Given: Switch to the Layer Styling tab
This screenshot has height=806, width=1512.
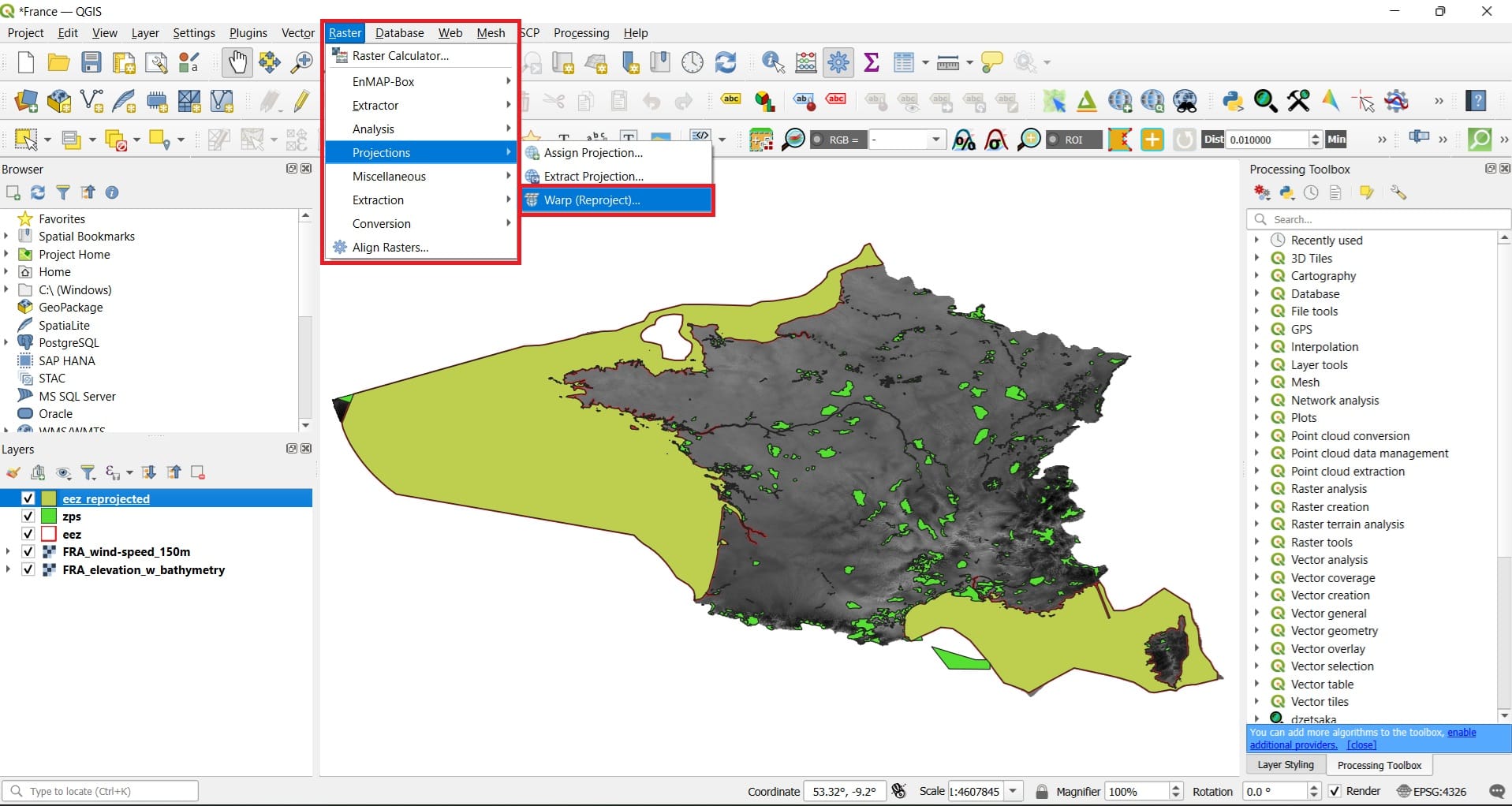Looking at the screenshot, I should [x=1286, y=765].
